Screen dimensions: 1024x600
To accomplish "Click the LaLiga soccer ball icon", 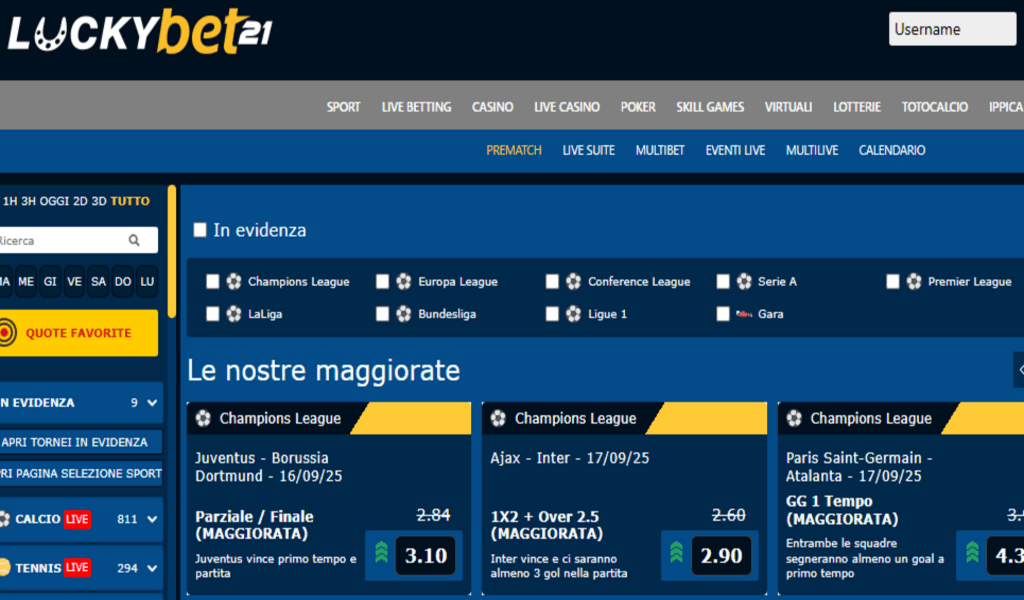I will click(x=234, y=314).
